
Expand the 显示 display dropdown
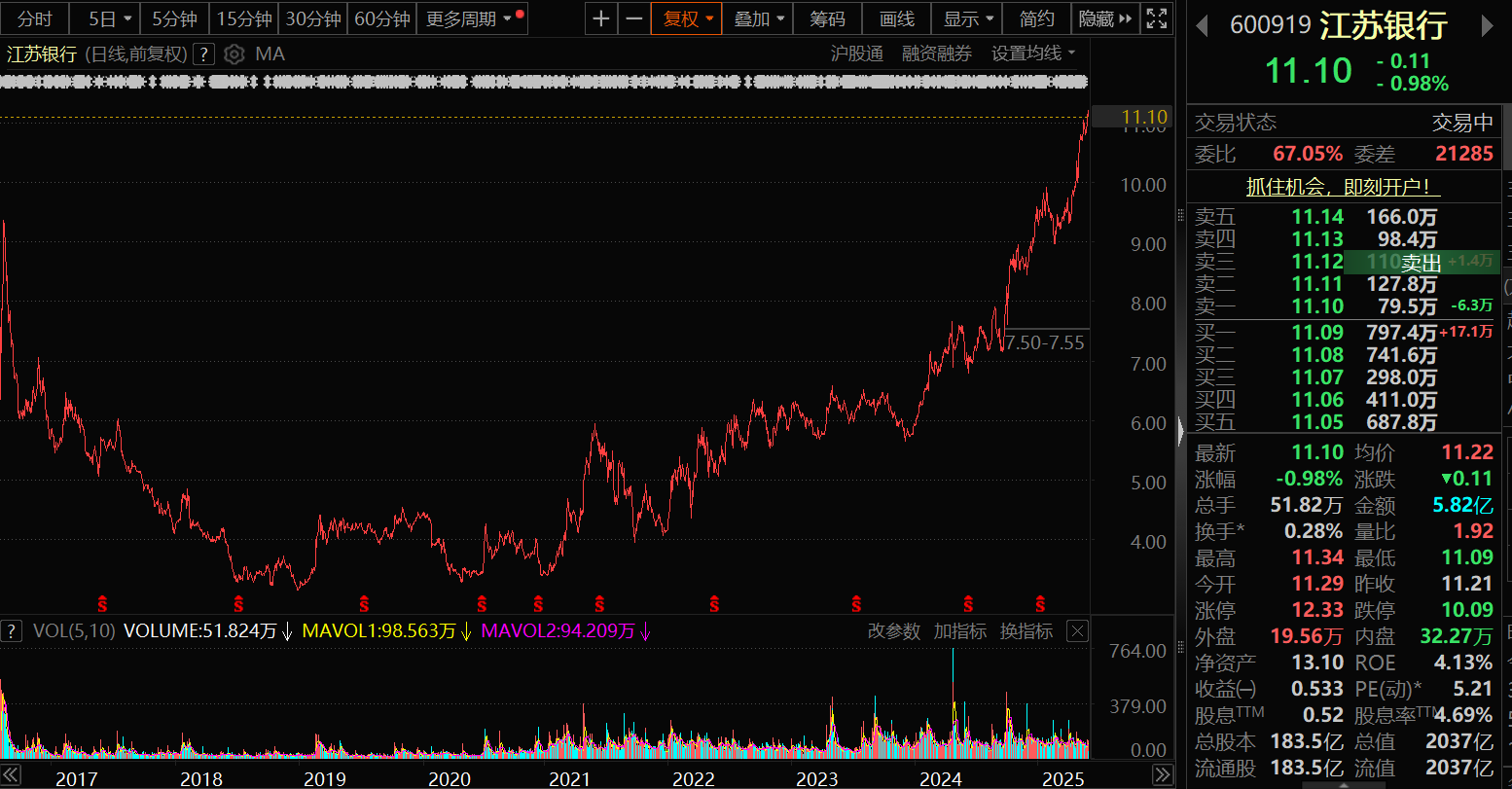tap(968, 18)
